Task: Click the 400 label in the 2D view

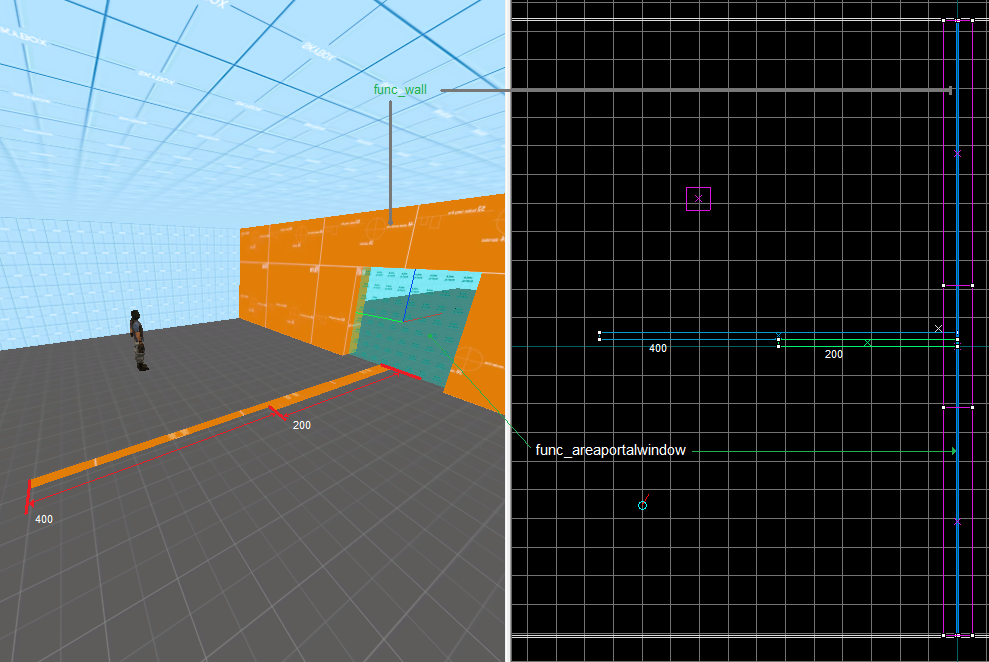Action: [x=658, y=348]
